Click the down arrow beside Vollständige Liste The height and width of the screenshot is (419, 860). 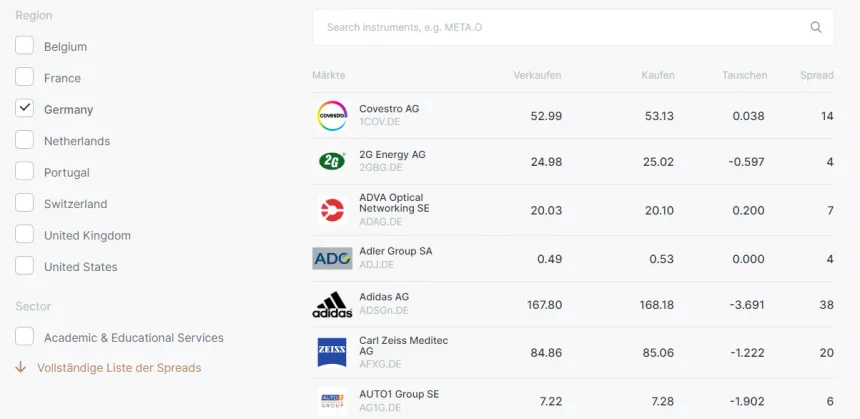click(x=20, y=367)
